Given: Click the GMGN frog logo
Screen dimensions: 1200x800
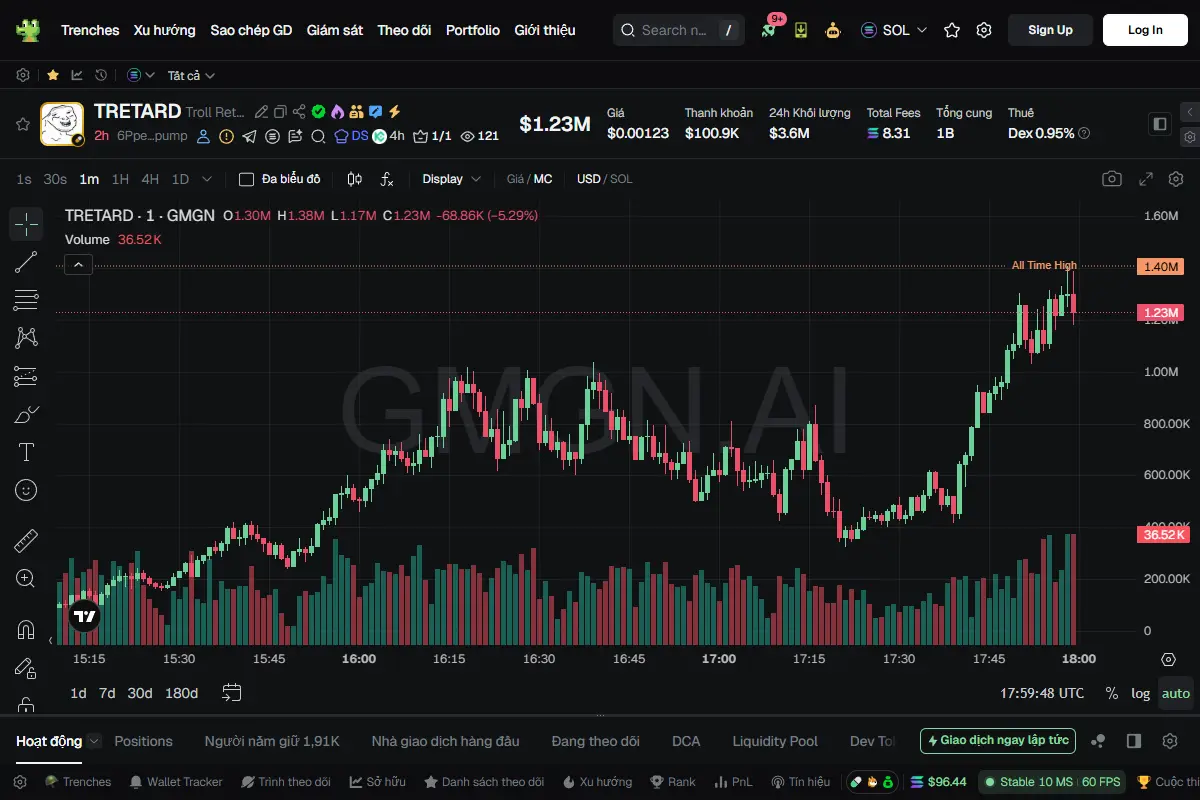Looking at the screenshot, I should pos(28,30).
